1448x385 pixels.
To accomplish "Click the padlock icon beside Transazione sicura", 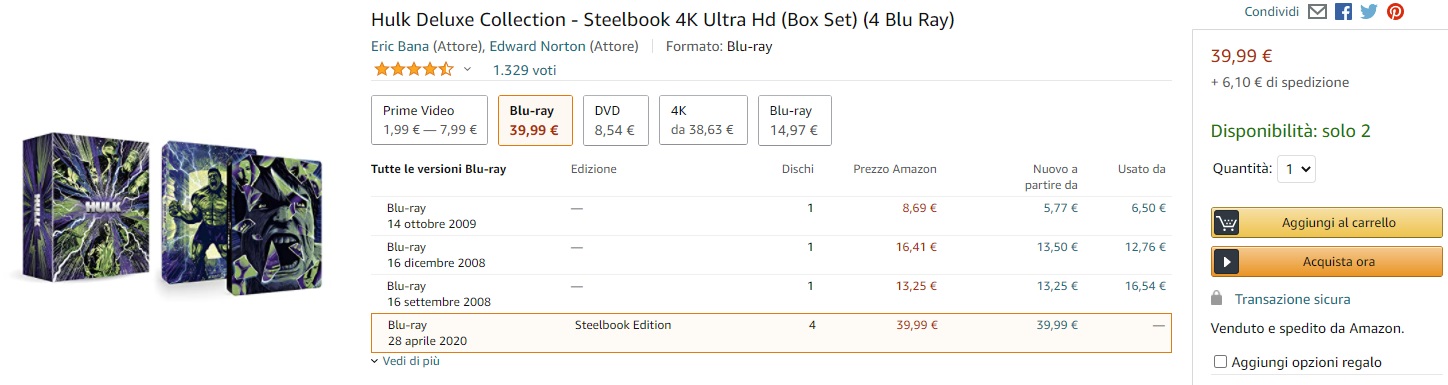I will pos(1216,298).
